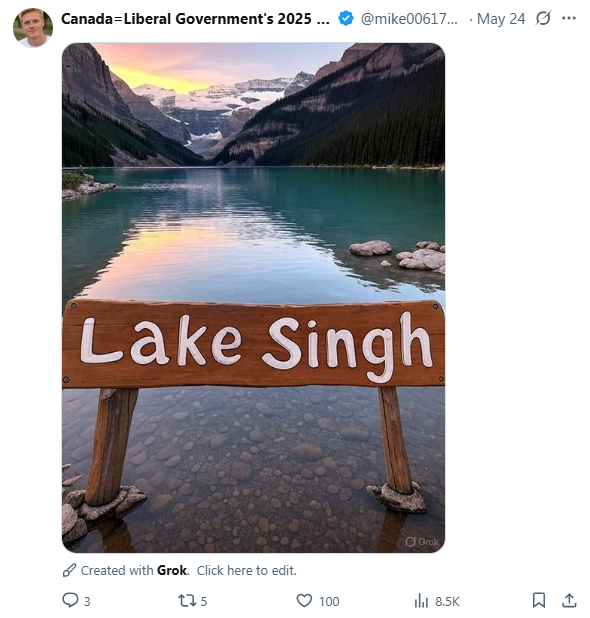
Task: Click the pencil edit icon beside Created with Grok
Action: tap(69, 570)
